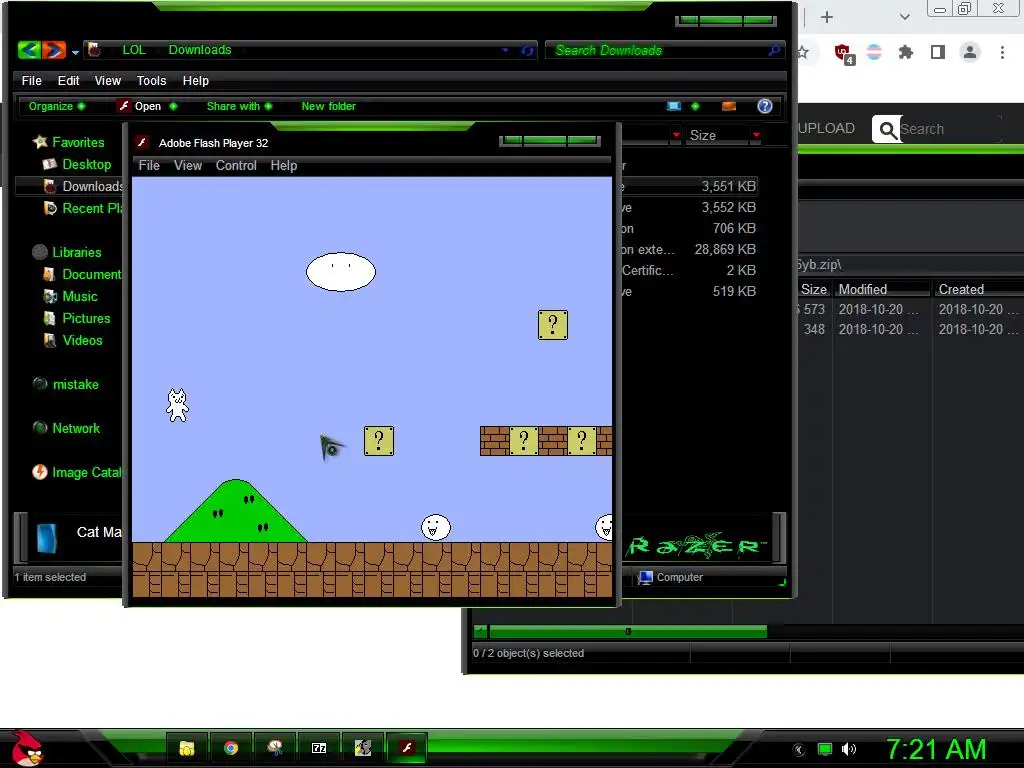Click the UPLOAD link on the webpage

pyautogui.click(x=827, y=128)
